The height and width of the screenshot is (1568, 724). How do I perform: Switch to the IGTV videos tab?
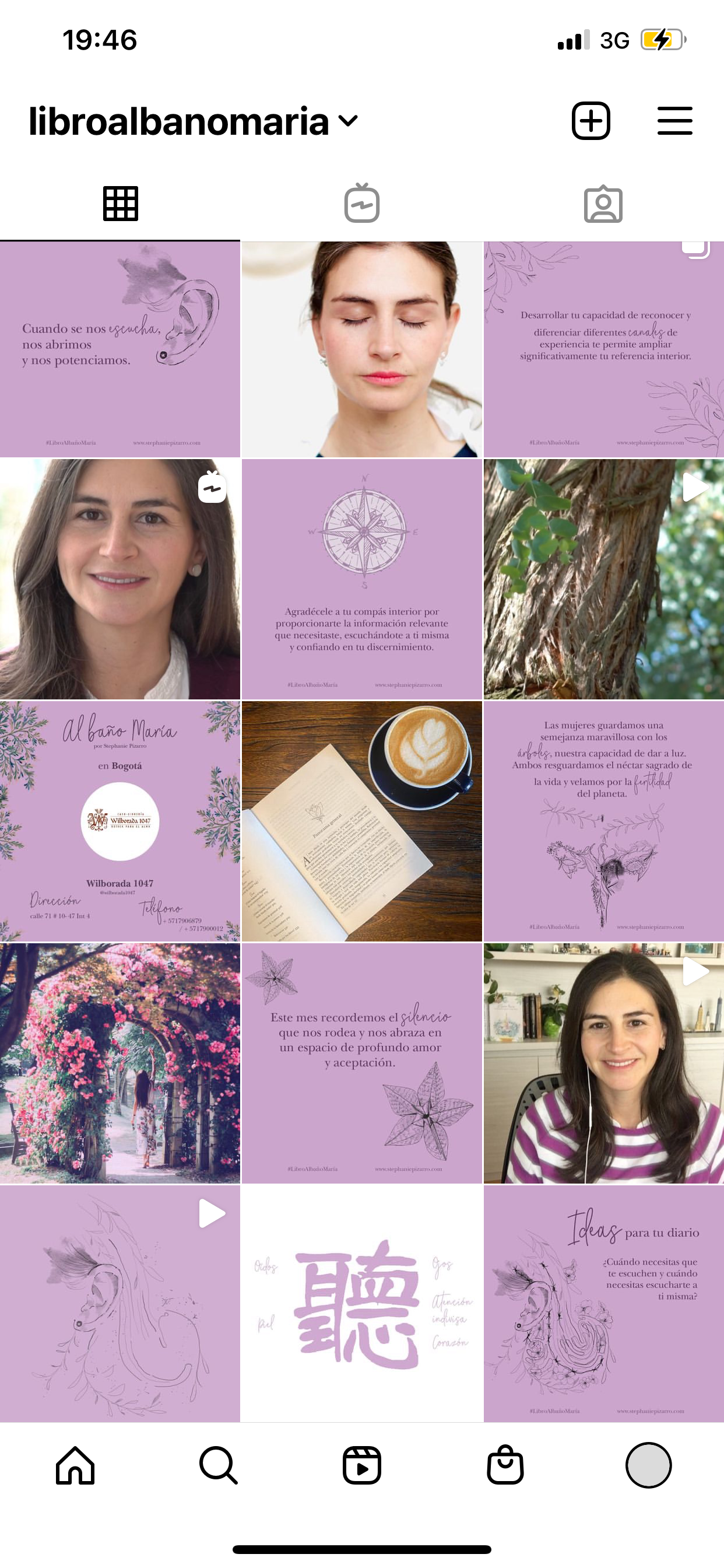362,204
